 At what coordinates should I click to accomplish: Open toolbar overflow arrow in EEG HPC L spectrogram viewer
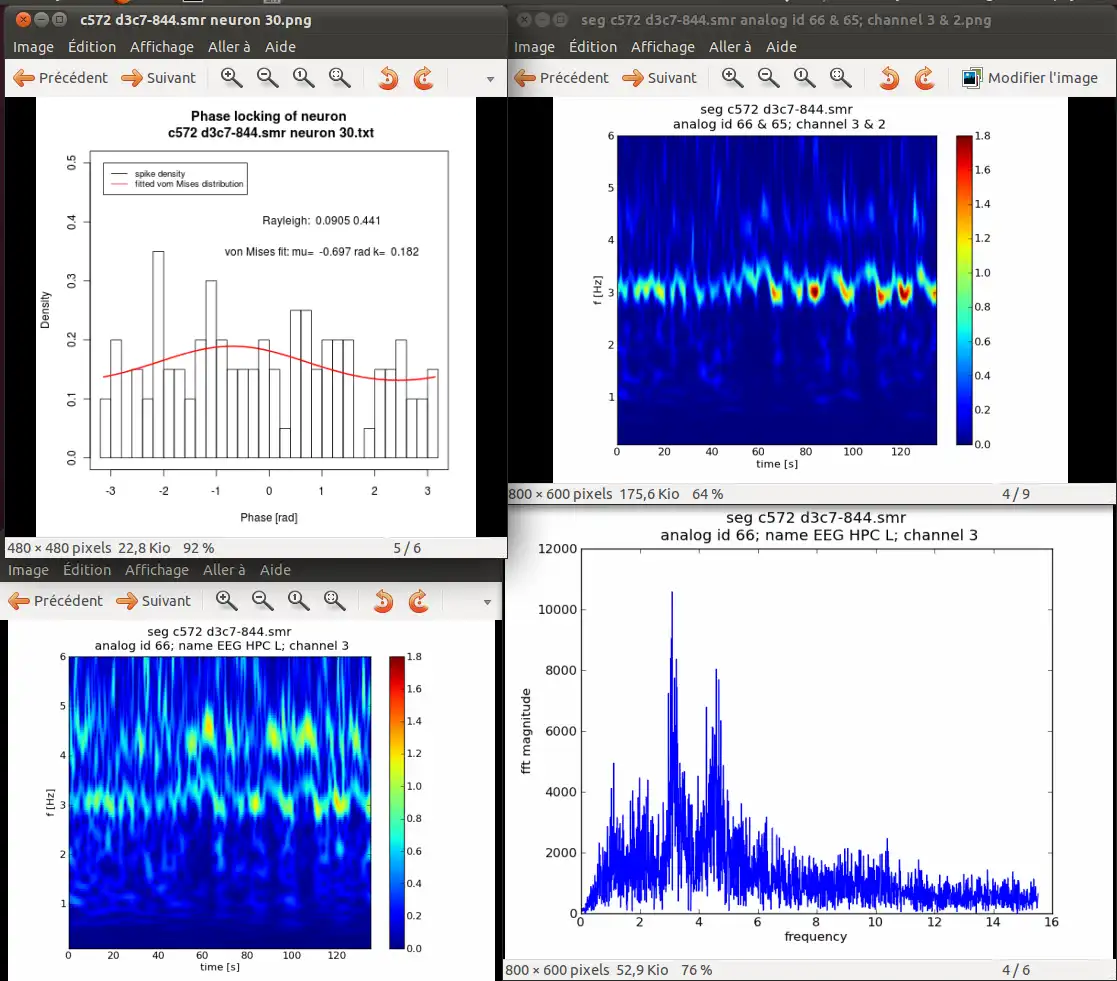click(x=487, y=602)
